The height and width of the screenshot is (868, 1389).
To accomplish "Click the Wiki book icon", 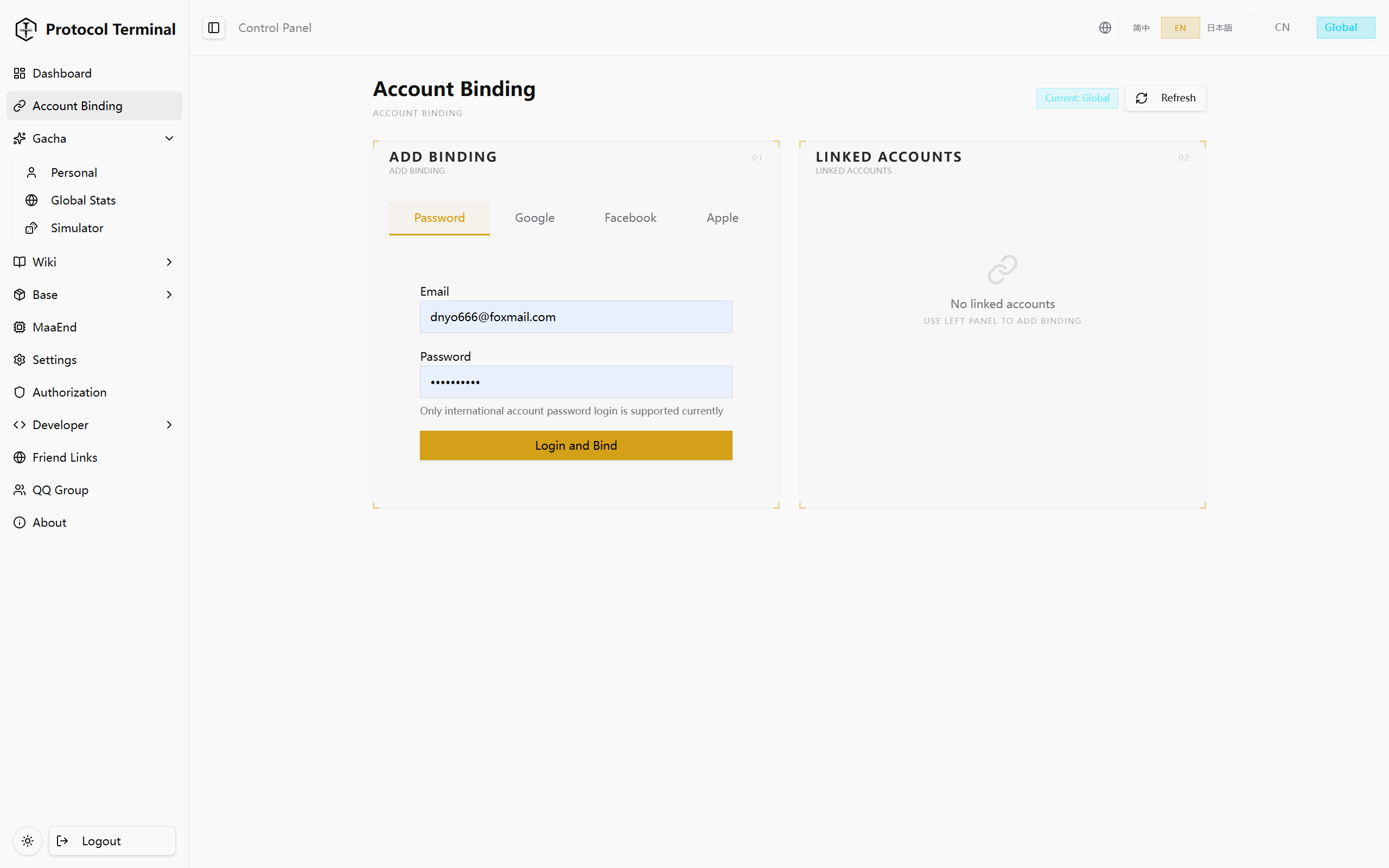I will pos(20,262).
